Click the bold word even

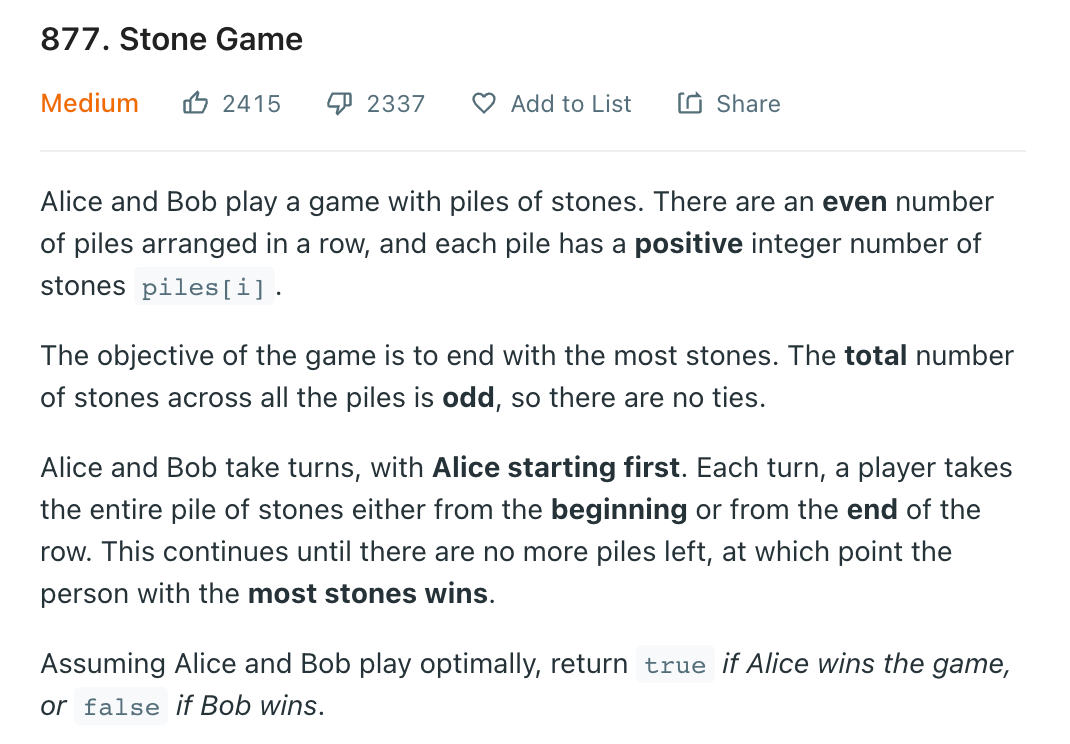tap(854, 202)
